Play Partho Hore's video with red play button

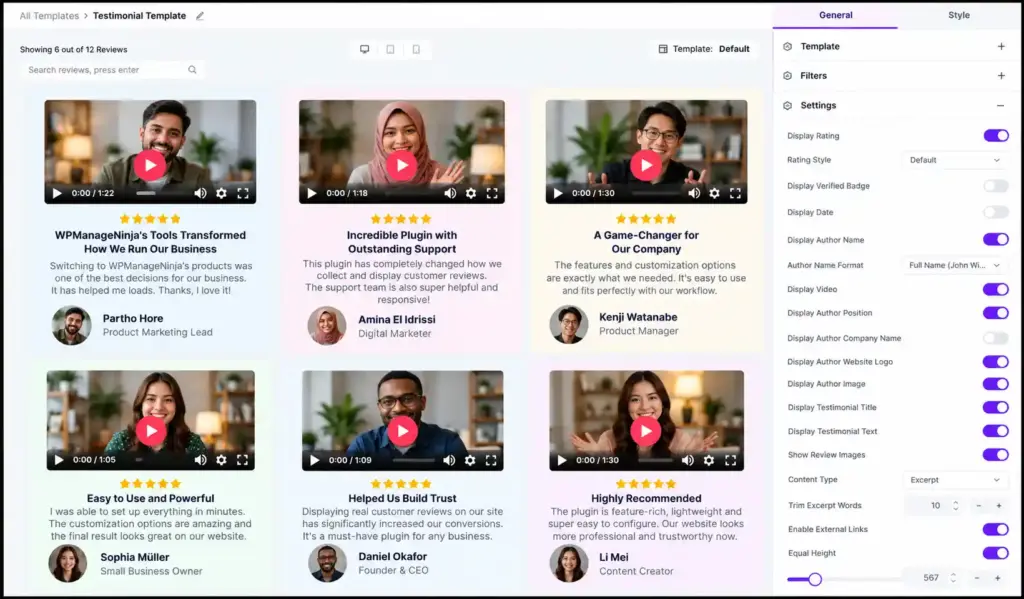point(150,165)
